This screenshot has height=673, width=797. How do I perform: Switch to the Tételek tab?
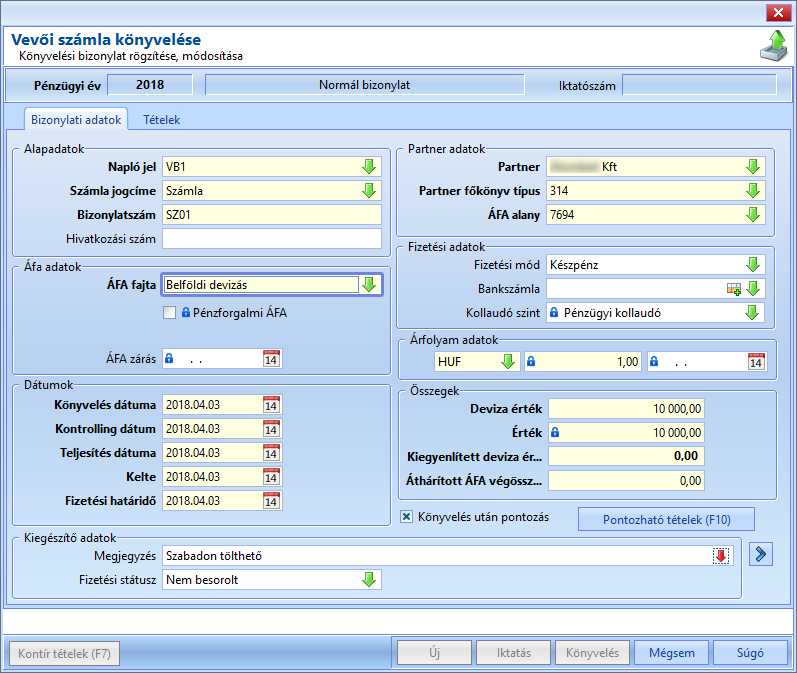162,120
